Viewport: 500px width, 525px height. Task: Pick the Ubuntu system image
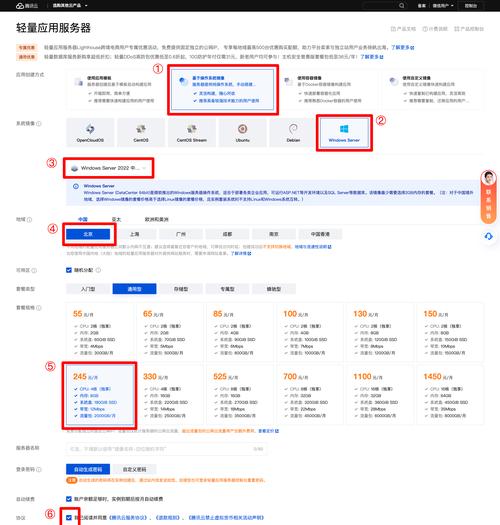(x=242, y=133)
